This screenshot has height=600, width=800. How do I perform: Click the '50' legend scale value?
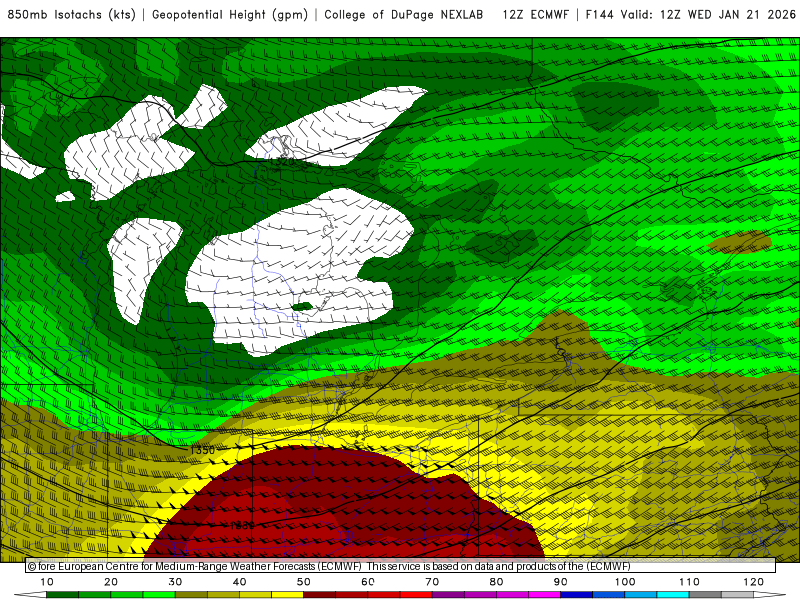tap(304, 582)
